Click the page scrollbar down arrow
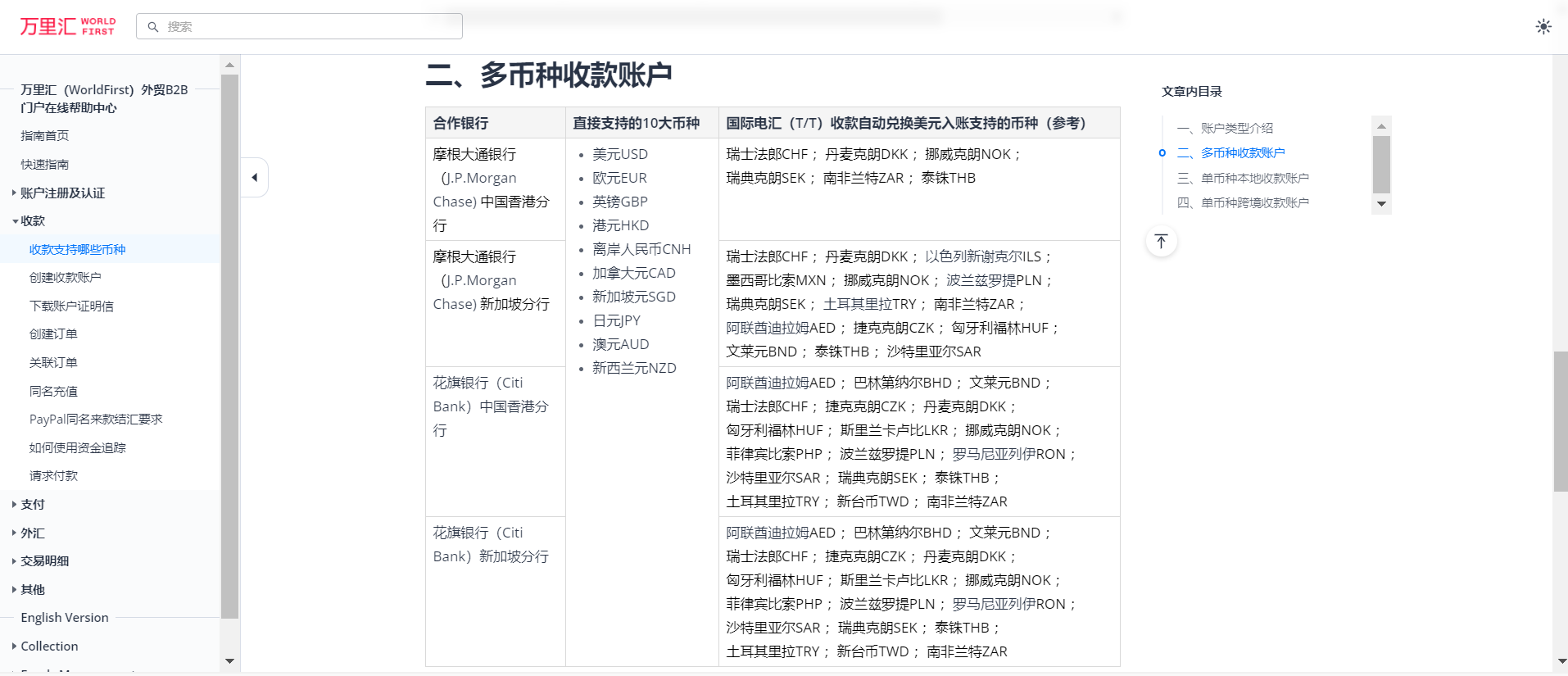Viewport: 1568px width, 676px height. pos(1561,661)
